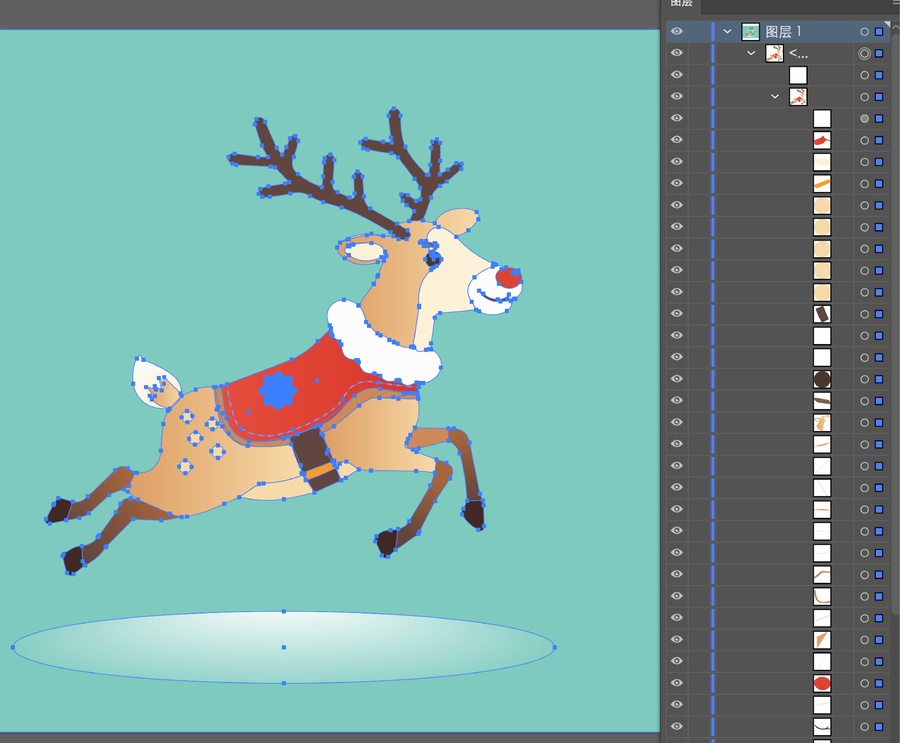Click the dark brown circle thumbnail
This screenshot has height=743, width=900.
pos(822,379)
